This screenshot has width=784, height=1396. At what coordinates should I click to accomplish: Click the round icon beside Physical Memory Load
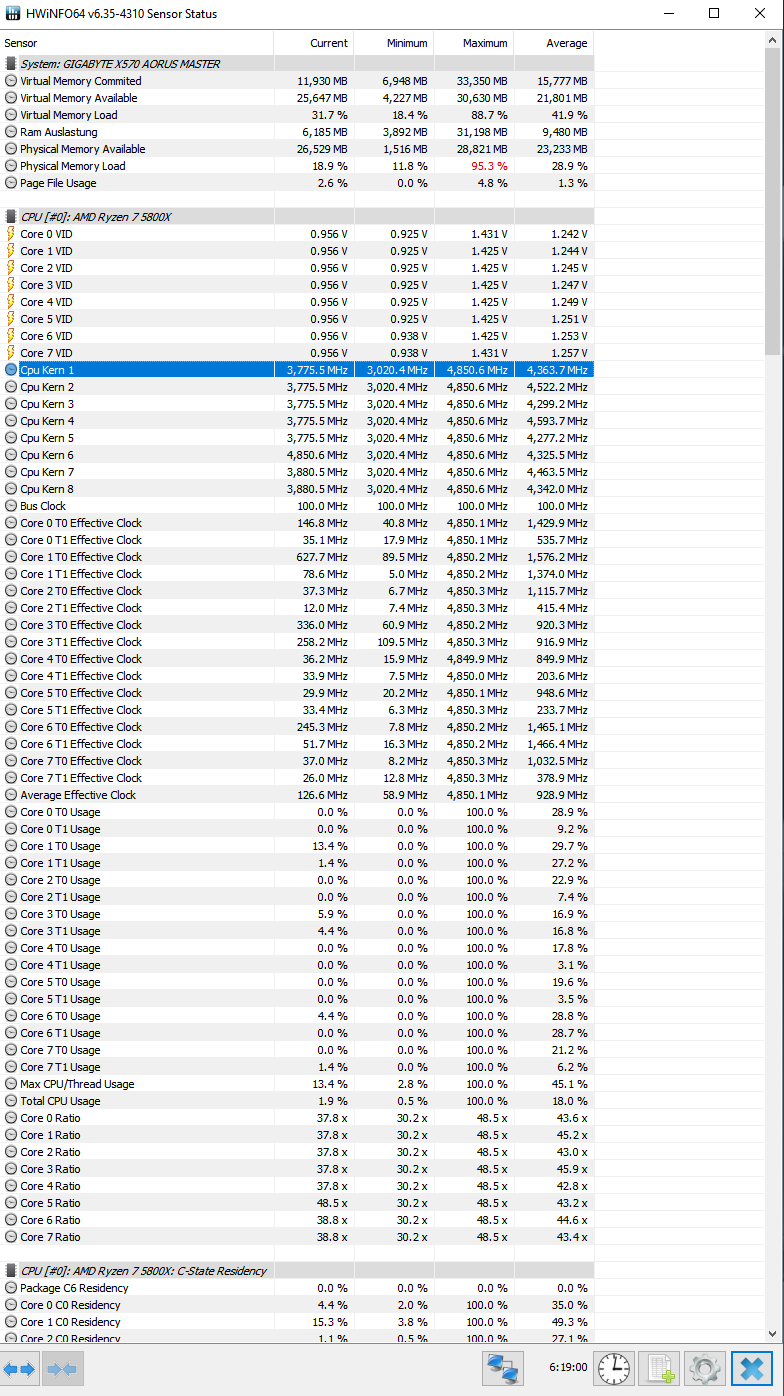pyautogui.click(x=11, y=166)
